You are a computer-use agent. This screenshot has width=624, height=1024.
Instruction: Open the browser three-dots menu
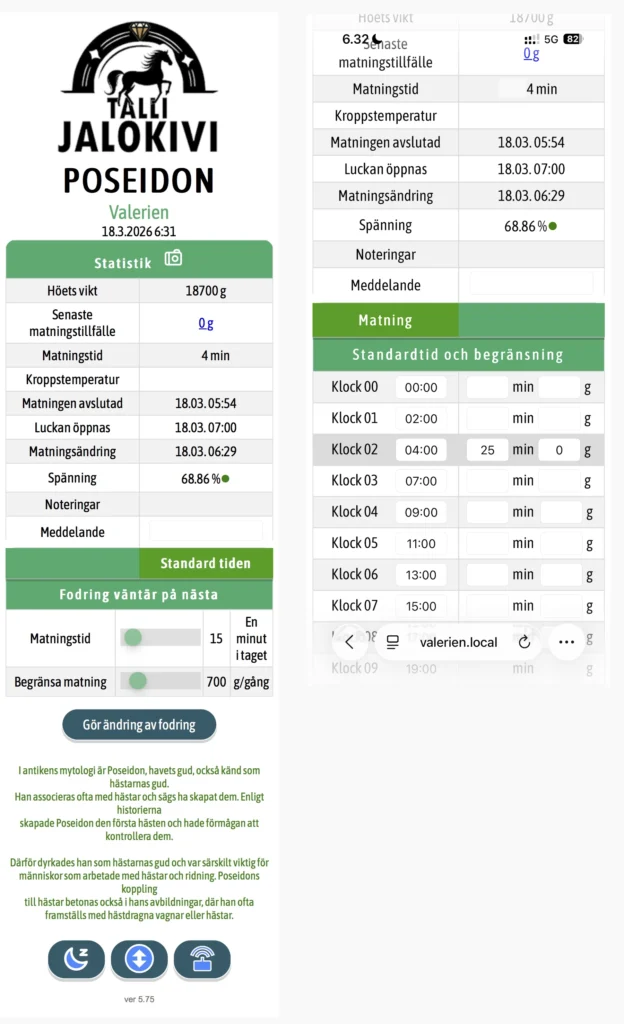tap(567, 642)
